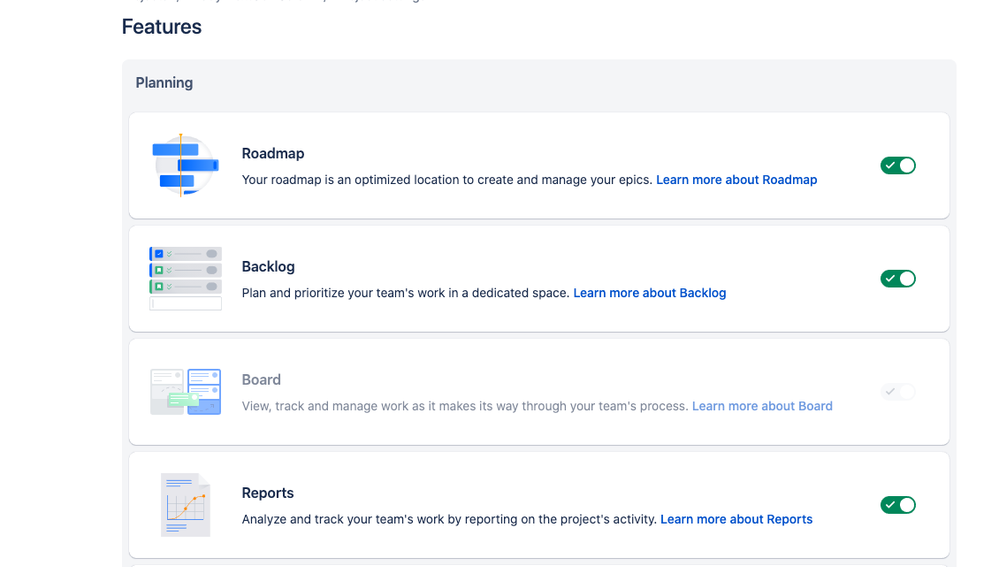This screenshot has width=999, height=567.
Task: Open "Learn more about Board" link
Action: tap(762, 406)
